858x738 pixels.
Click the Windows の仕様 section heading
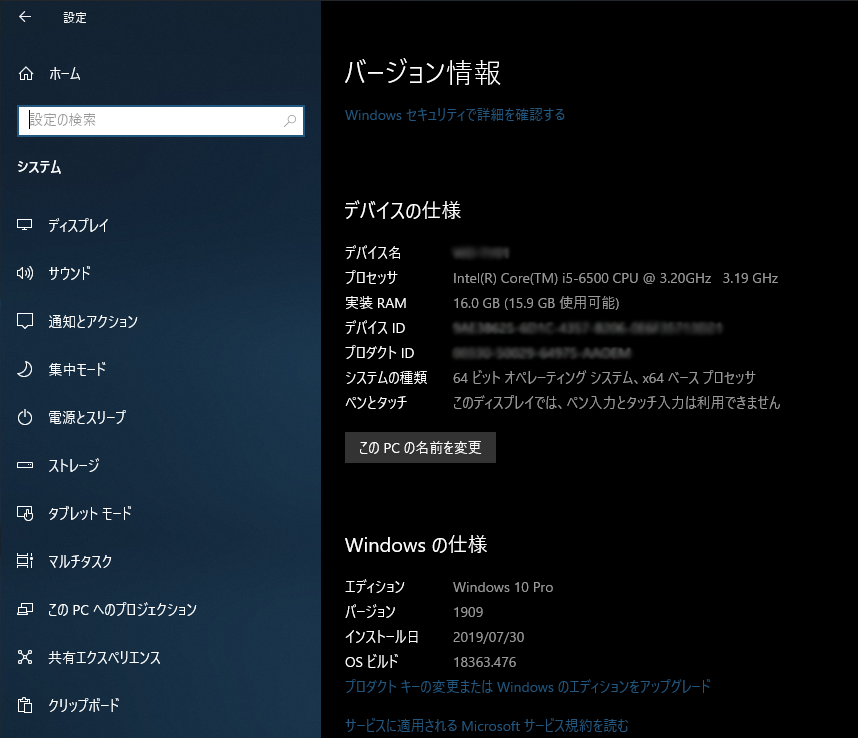point(416,545)
